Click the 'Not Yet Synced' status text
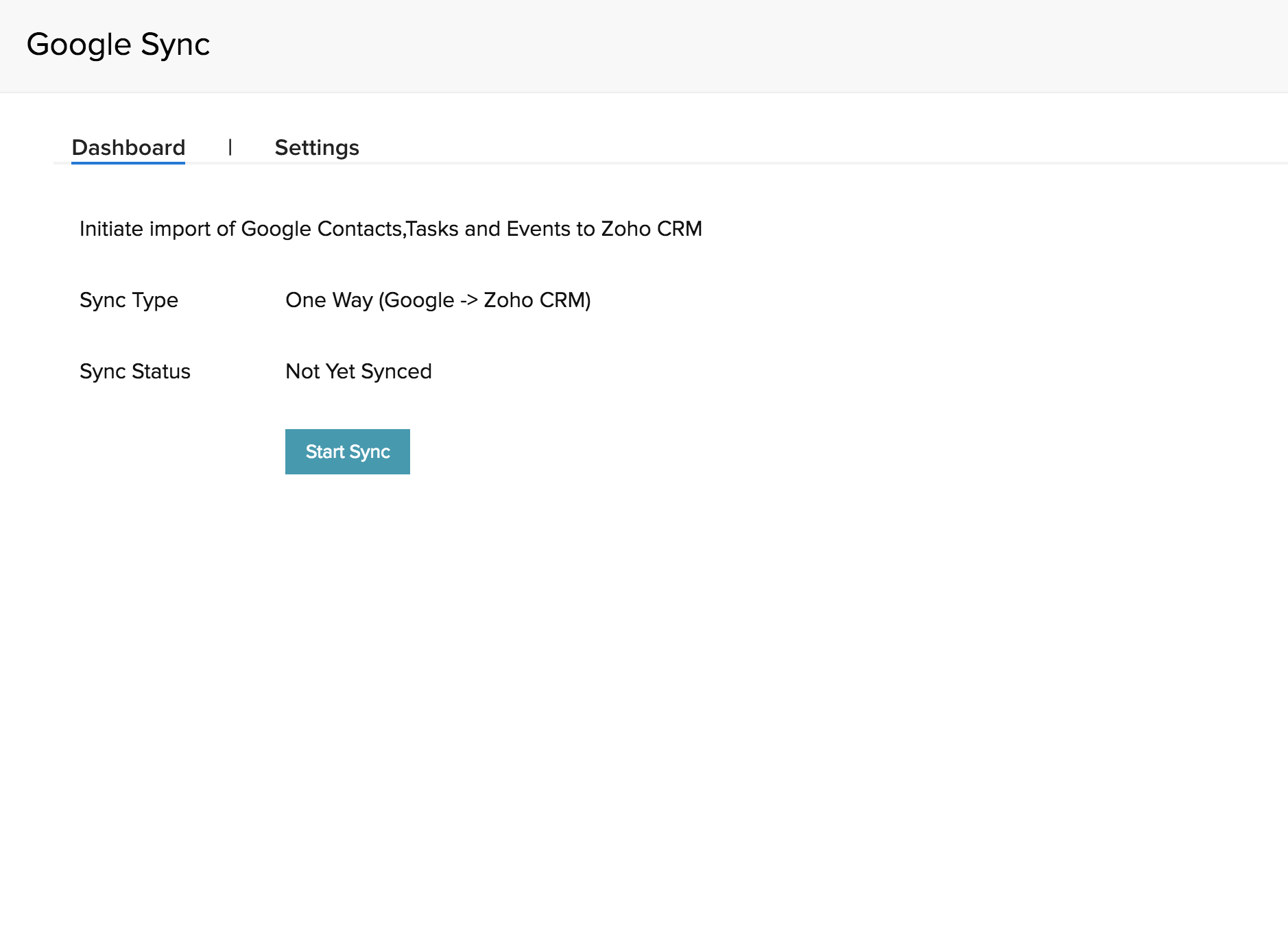Image resolution: width=1288 pixels, height=946 pixels. point(359,372)
